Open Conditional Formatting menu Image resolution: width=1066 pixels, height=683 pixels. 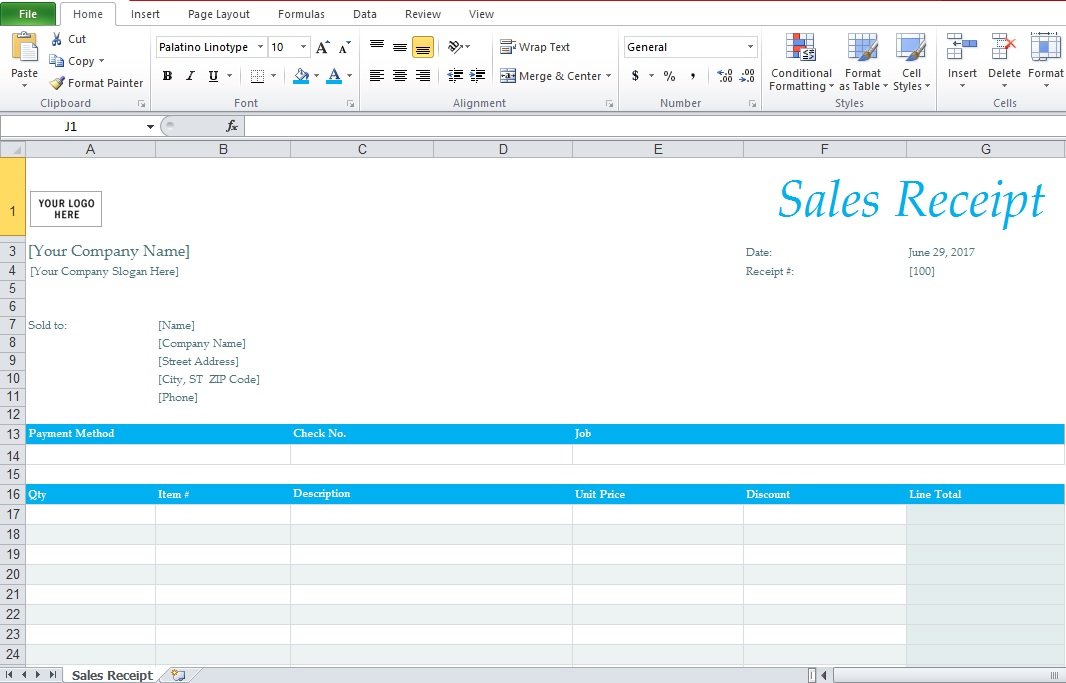(x=801, y=63)
